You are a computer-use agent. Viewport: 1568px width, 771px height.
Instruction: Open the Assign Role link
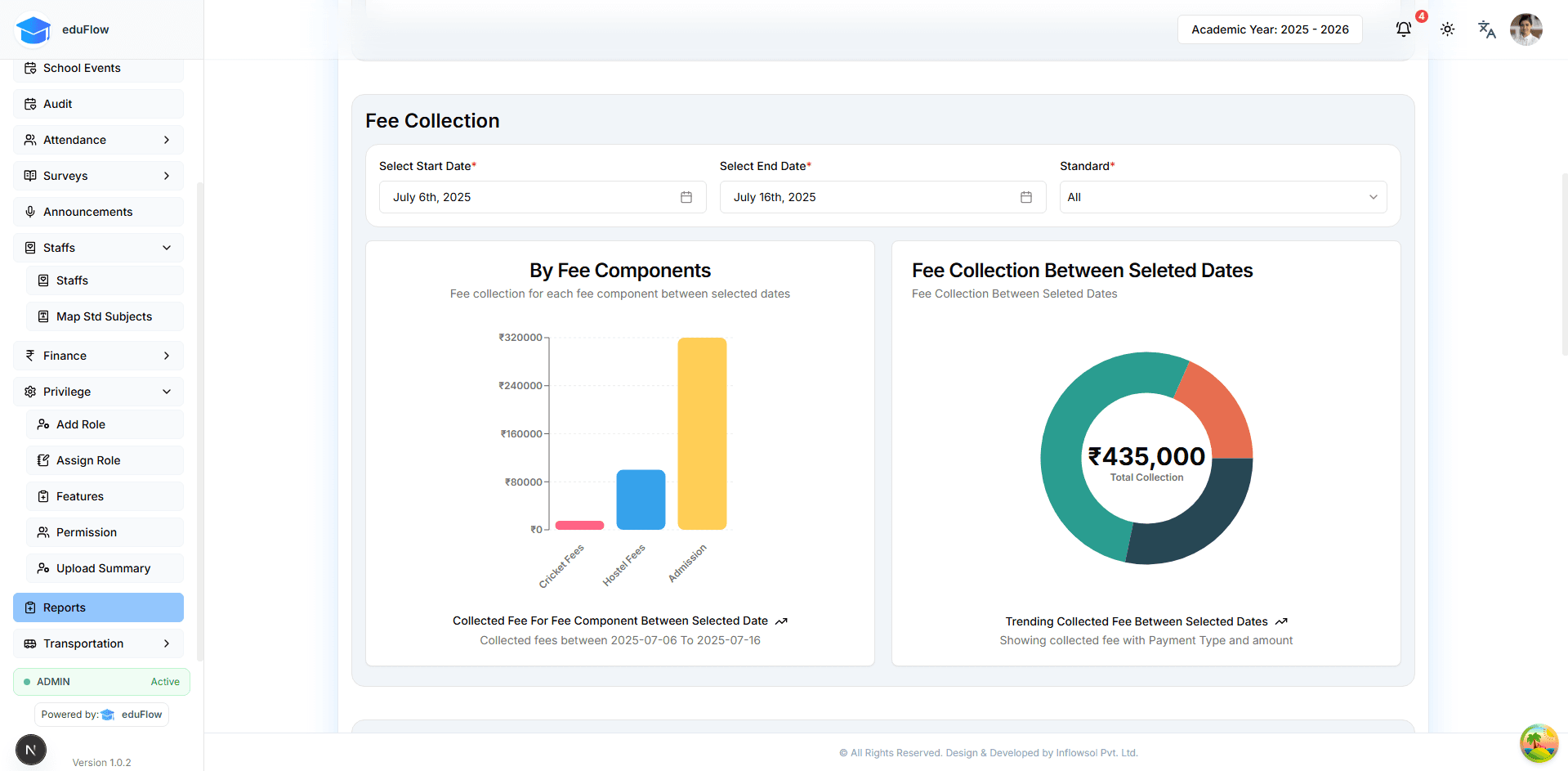point(88,460)
